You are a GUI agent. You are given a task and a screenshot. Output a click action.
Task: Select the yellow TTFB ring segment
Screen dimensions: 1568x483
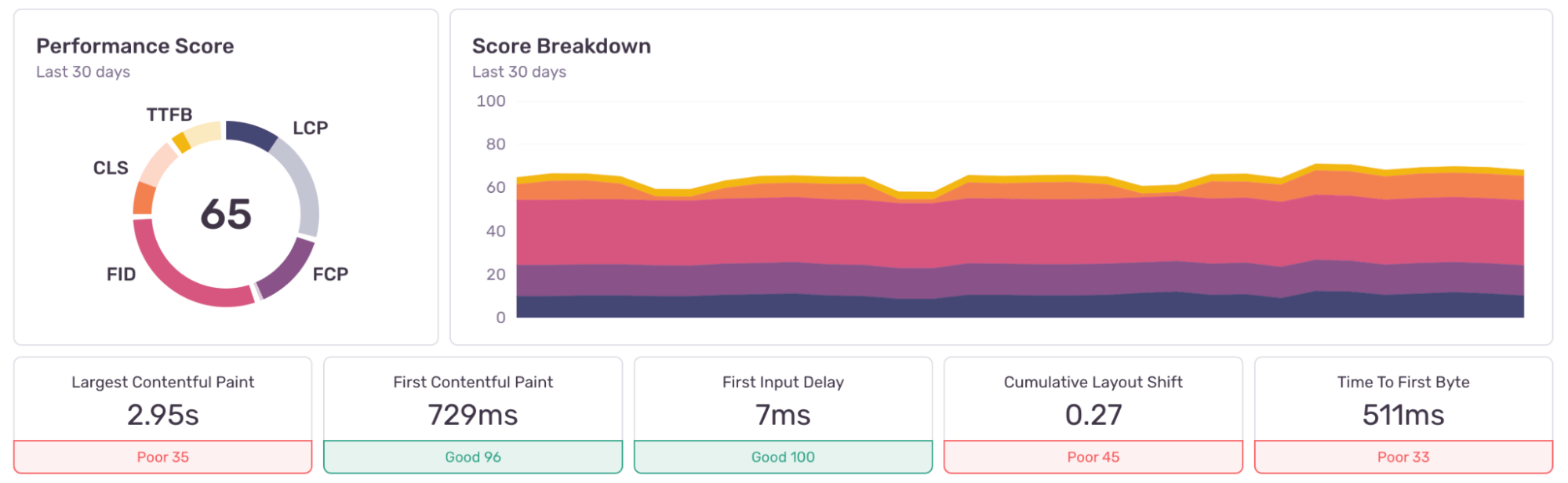(x=180, y=142)
